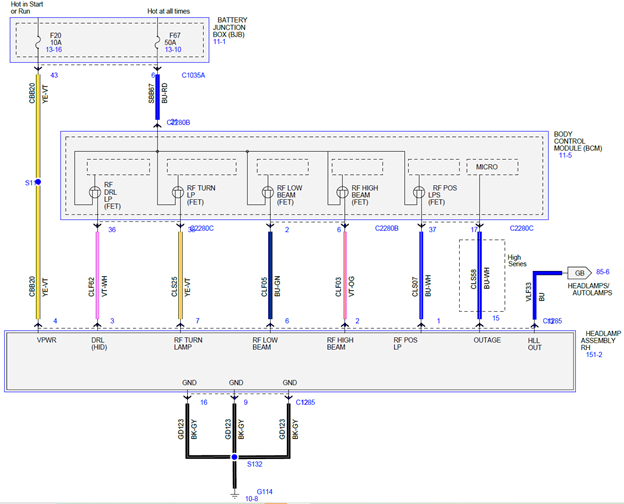Viewport: 624px width, 504px height.
Task: Click the ground symbol at G114
Action: 234,495
